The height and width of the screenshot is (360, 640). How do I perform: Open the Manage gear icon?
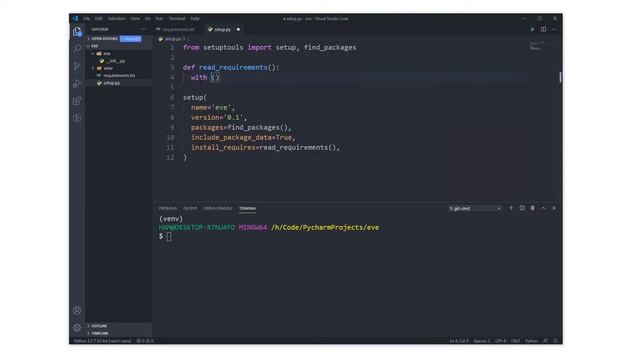click(77, 328)
